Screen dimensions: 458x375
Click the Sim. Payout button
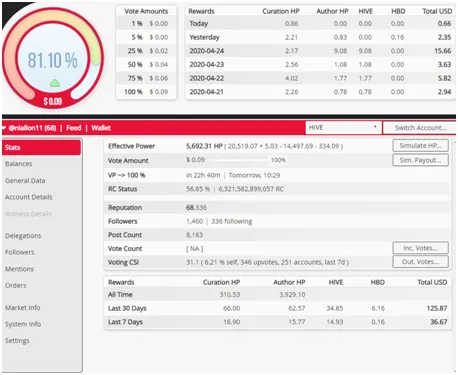(420, 160)
